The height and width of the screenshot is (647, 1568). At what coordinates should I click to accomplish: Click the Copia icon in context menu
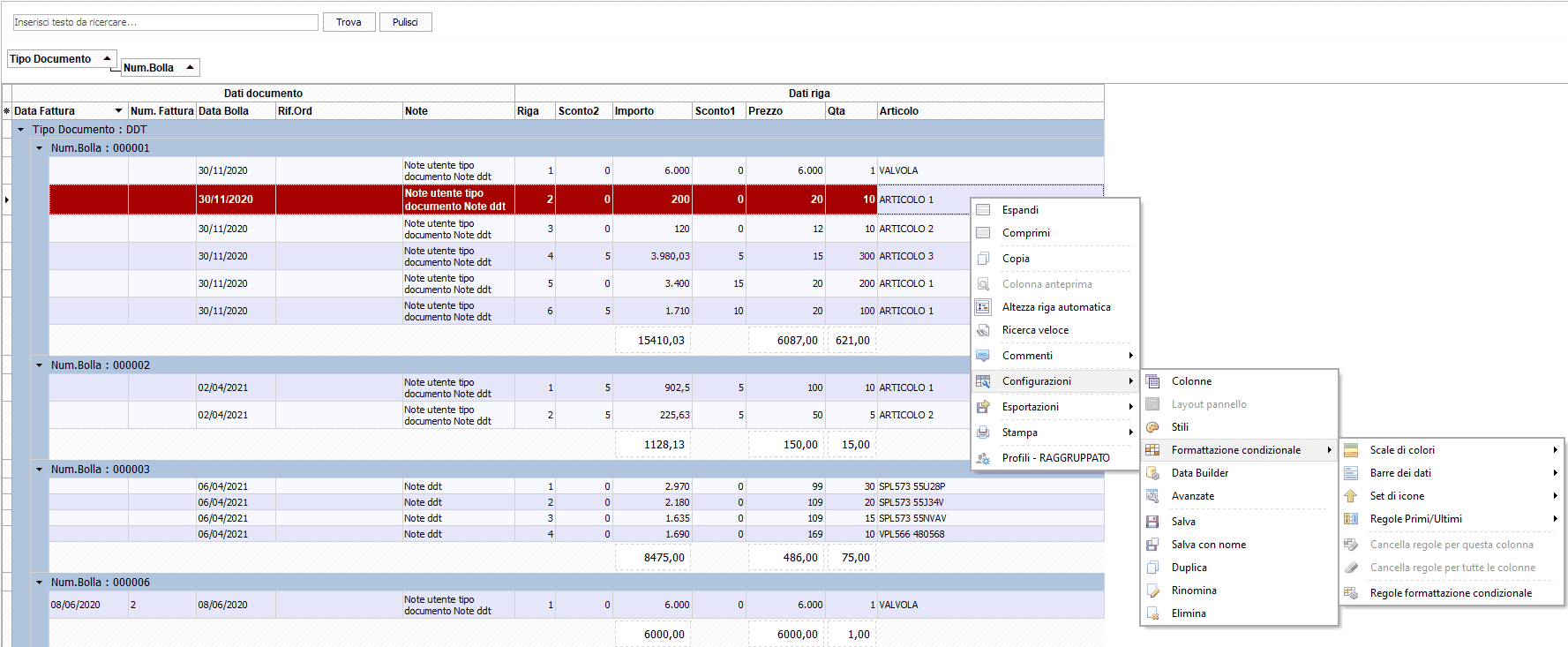[x=983, y=259]
